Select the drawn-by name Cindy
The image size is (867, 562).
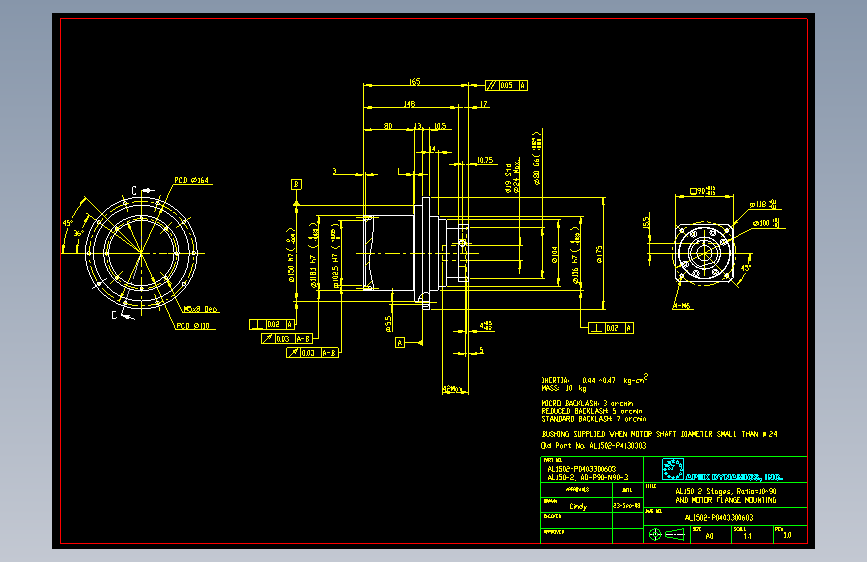click(x=578, y=506)
